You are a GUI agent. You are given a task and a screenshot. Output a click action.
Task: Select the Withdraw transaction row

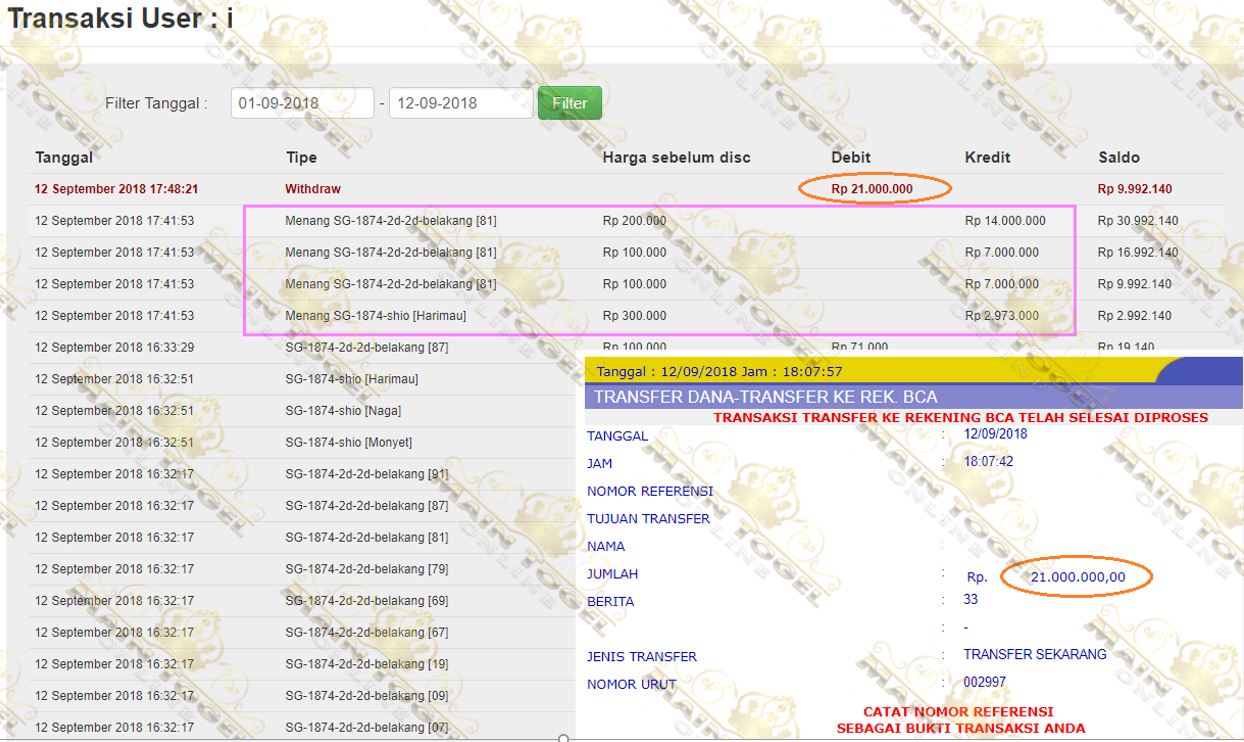coord(625,189)
